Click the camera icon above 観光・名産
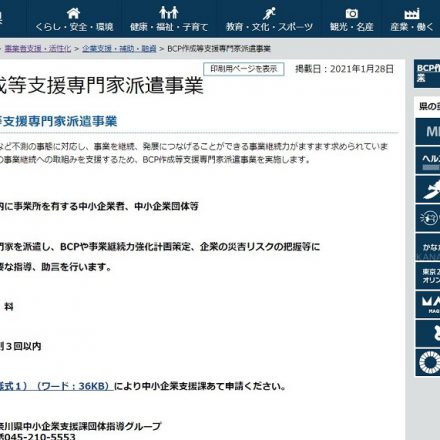Screen dimensions: 440x440 click(x=351, y=14)
